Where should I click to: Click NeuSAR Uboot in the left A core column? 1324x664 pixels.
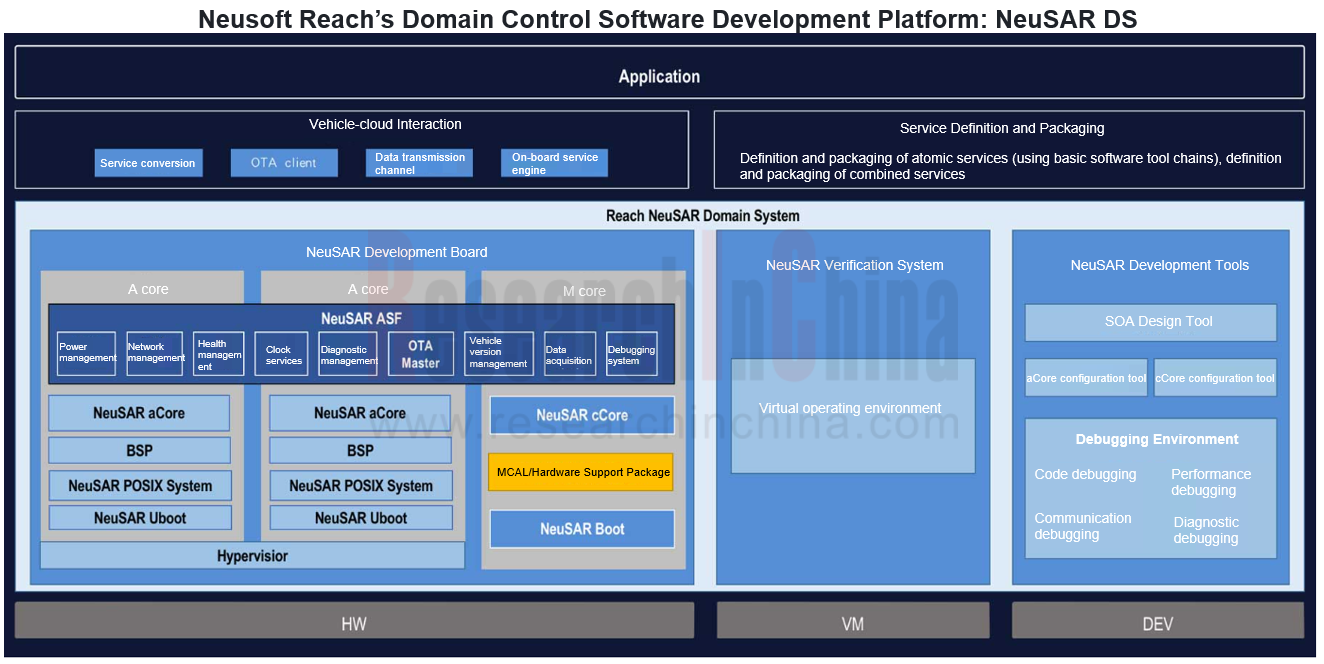click(x=140, y=518)
